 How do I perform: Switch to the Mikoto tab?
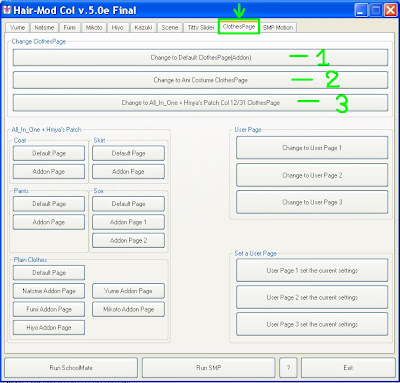94,28
